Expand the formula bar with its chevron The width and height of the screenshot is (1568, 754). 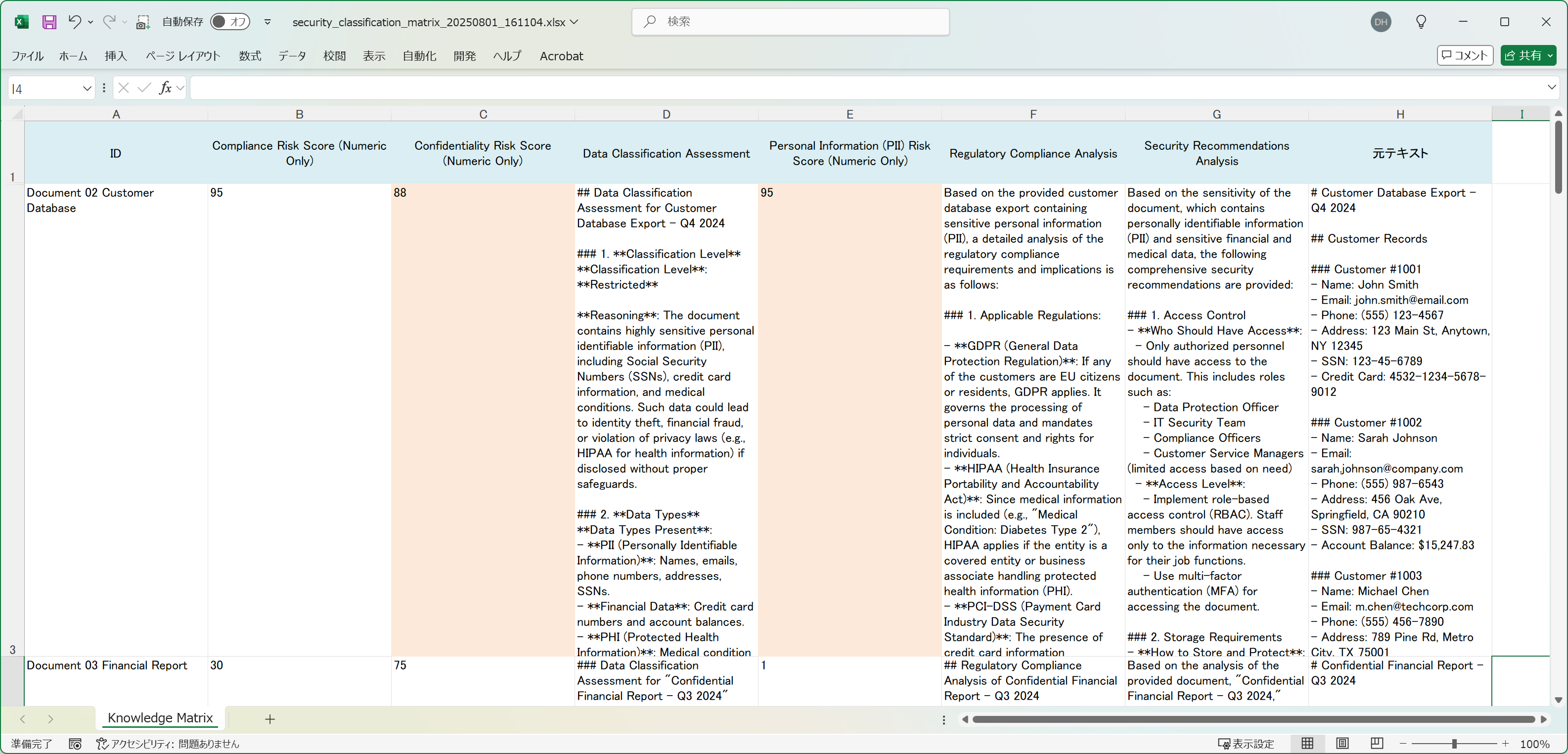click(x=1552, y=87)
